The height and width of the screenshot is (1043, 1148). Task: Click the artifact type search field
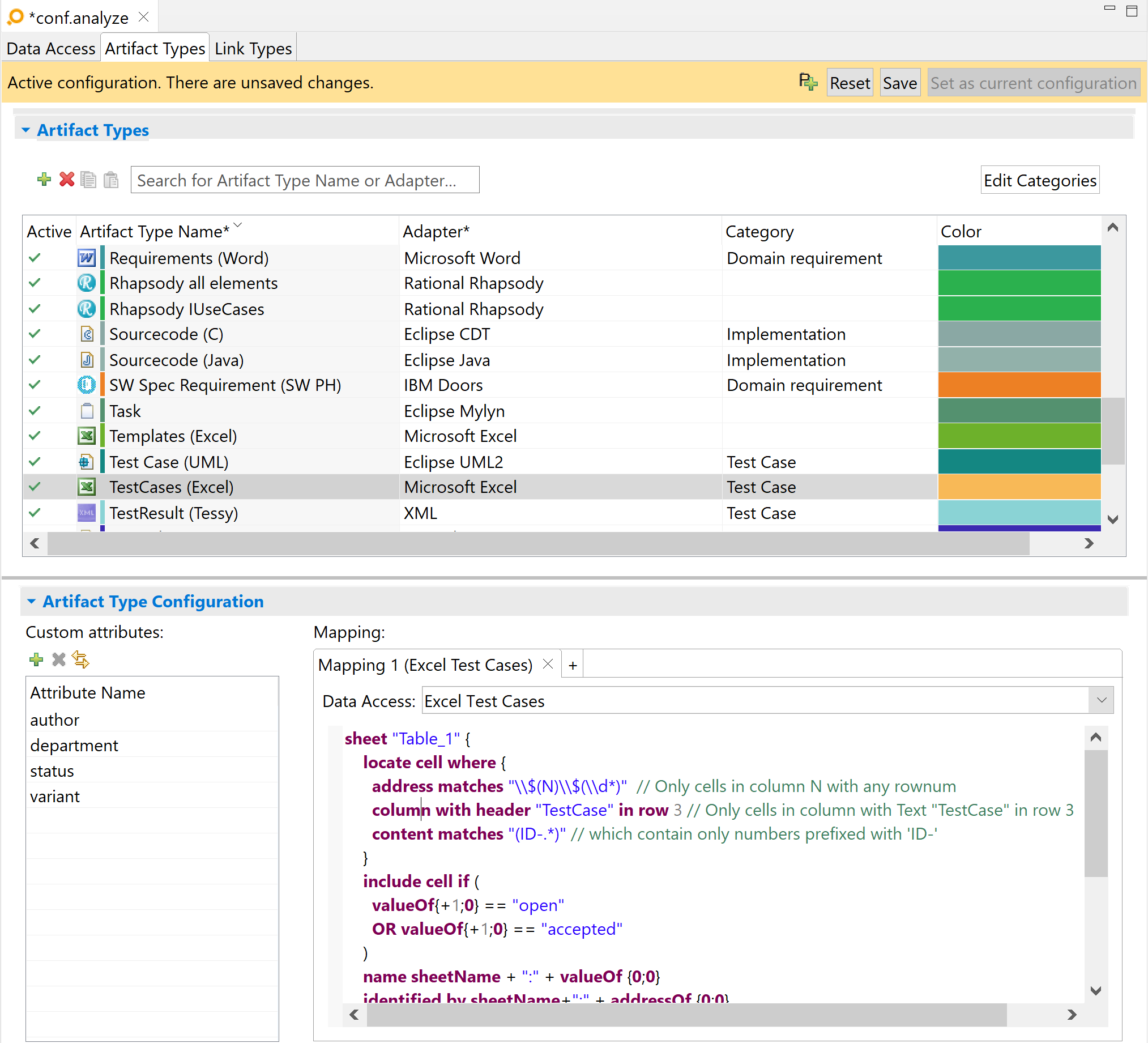(305, 180)
